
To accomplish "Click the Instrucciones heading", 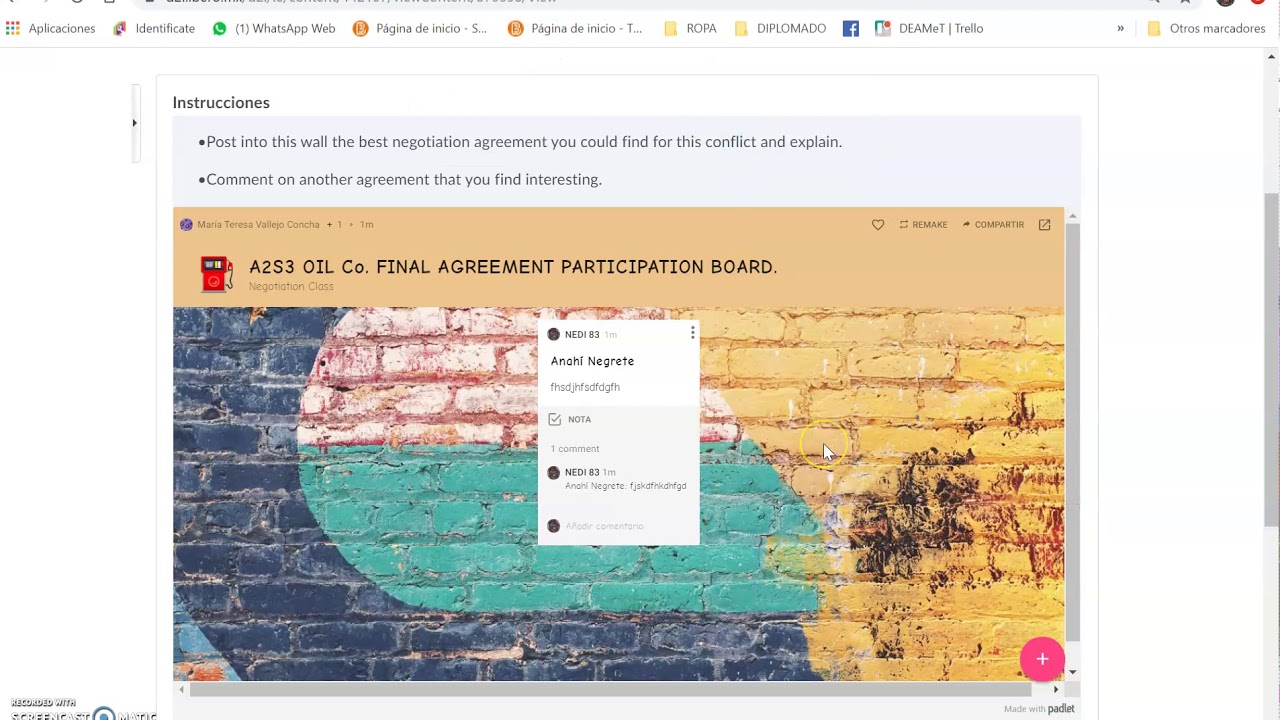I will tap(221, 103).
